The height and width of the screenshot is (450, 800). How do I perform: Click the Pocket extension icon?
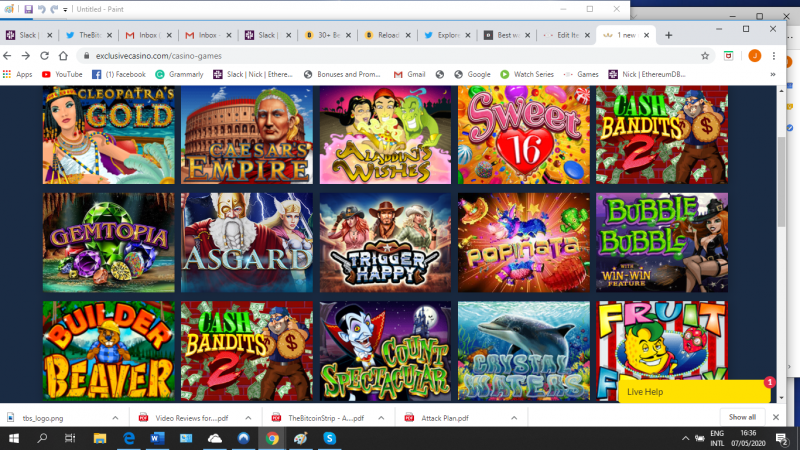(x=729, y=56)
